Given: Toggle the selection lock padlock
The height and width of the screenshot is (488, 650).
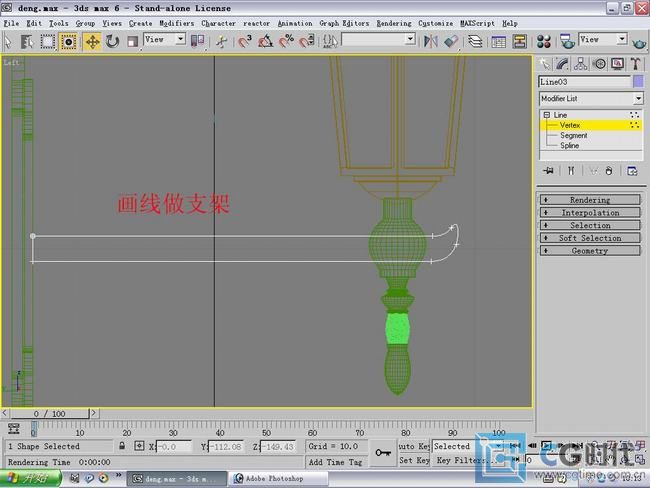Looking at the screenshot, I should click(x=123, y=446).
